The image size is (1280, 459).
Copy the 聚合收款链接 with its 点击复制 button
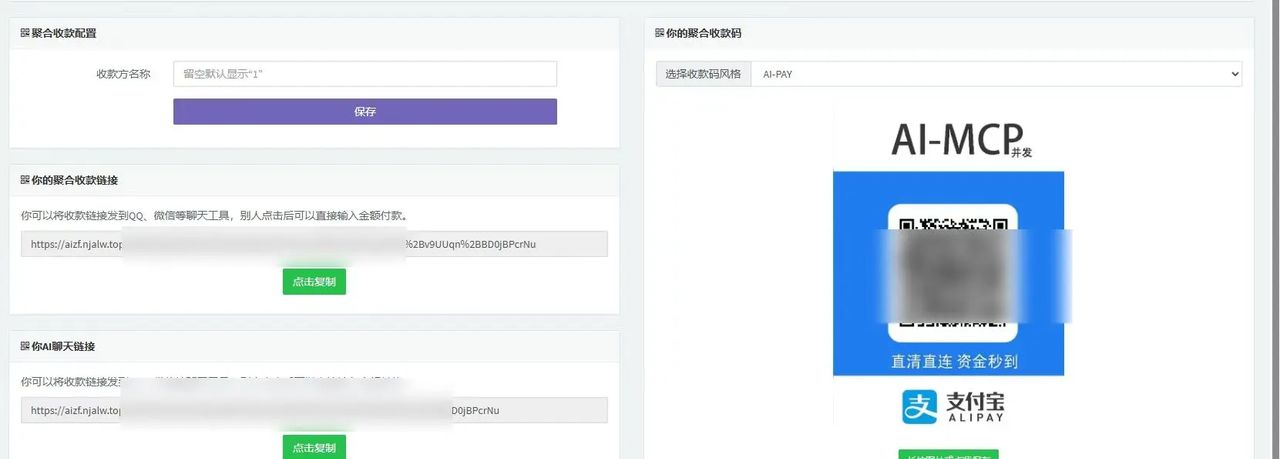pyautogui.click(x=314, y=282)
